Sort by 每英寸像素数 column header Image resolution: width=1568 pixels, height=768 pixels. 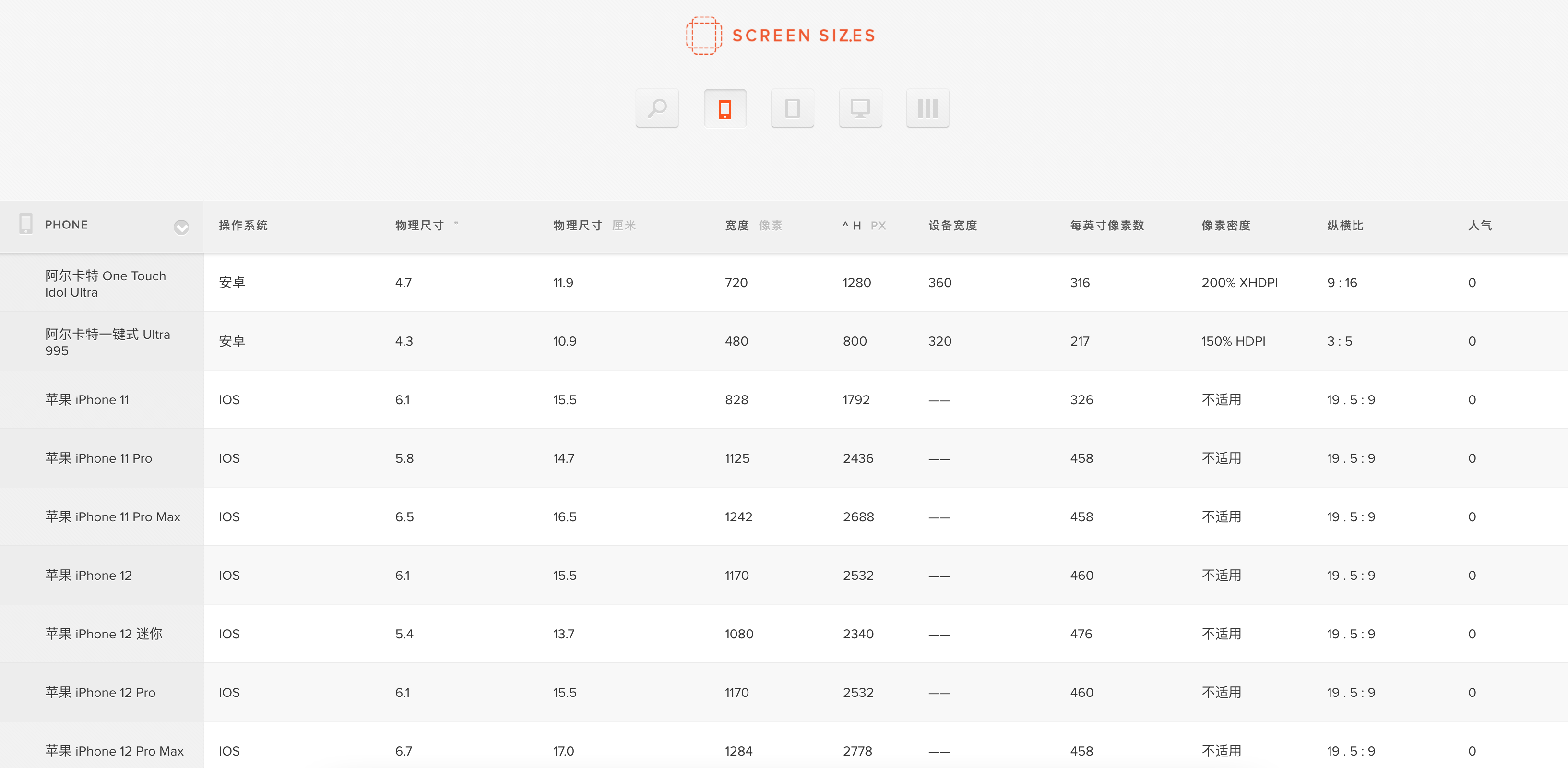coord(1106,225)
